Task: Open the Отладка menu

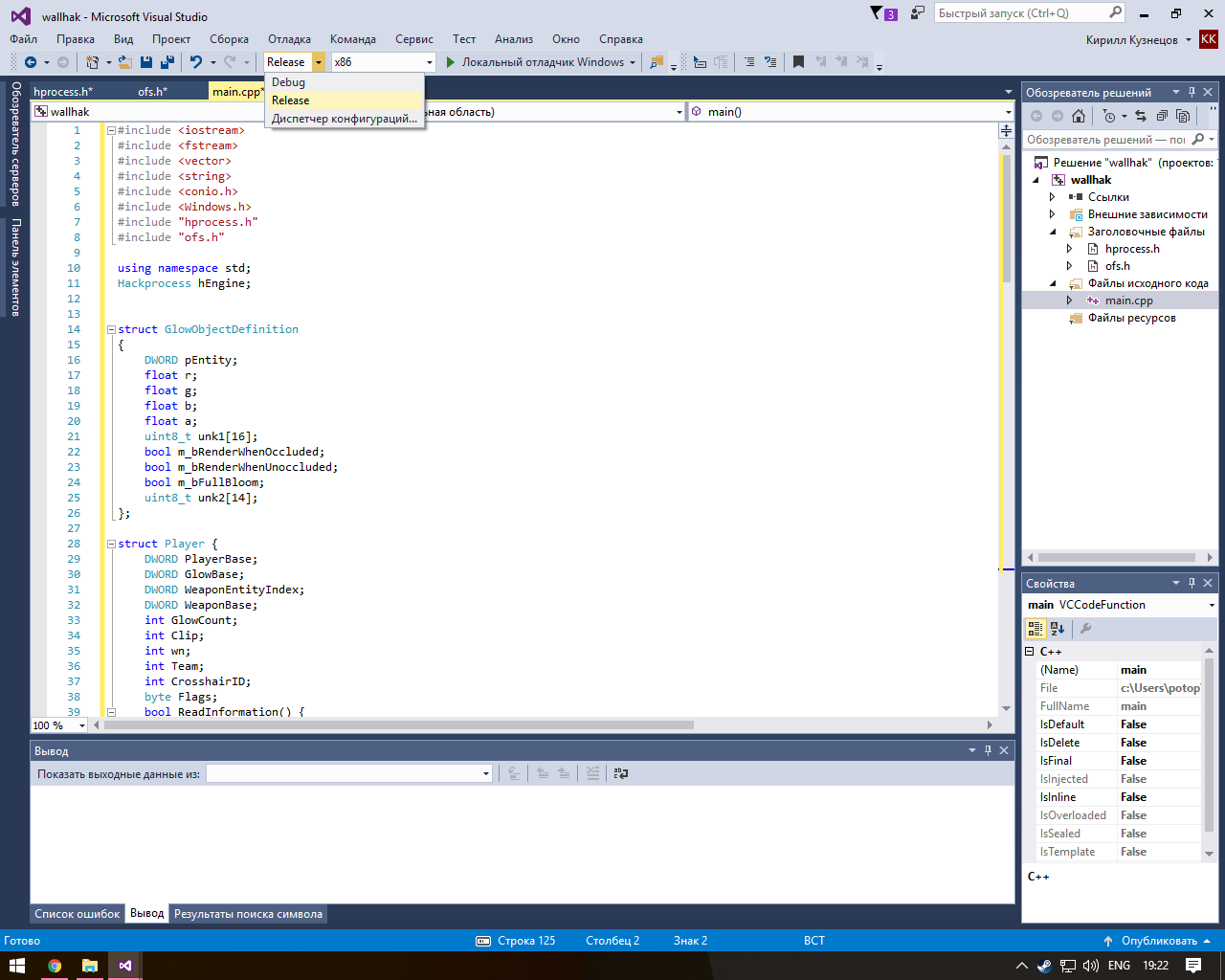Action: pyautogui.click(x=289, y=39)
